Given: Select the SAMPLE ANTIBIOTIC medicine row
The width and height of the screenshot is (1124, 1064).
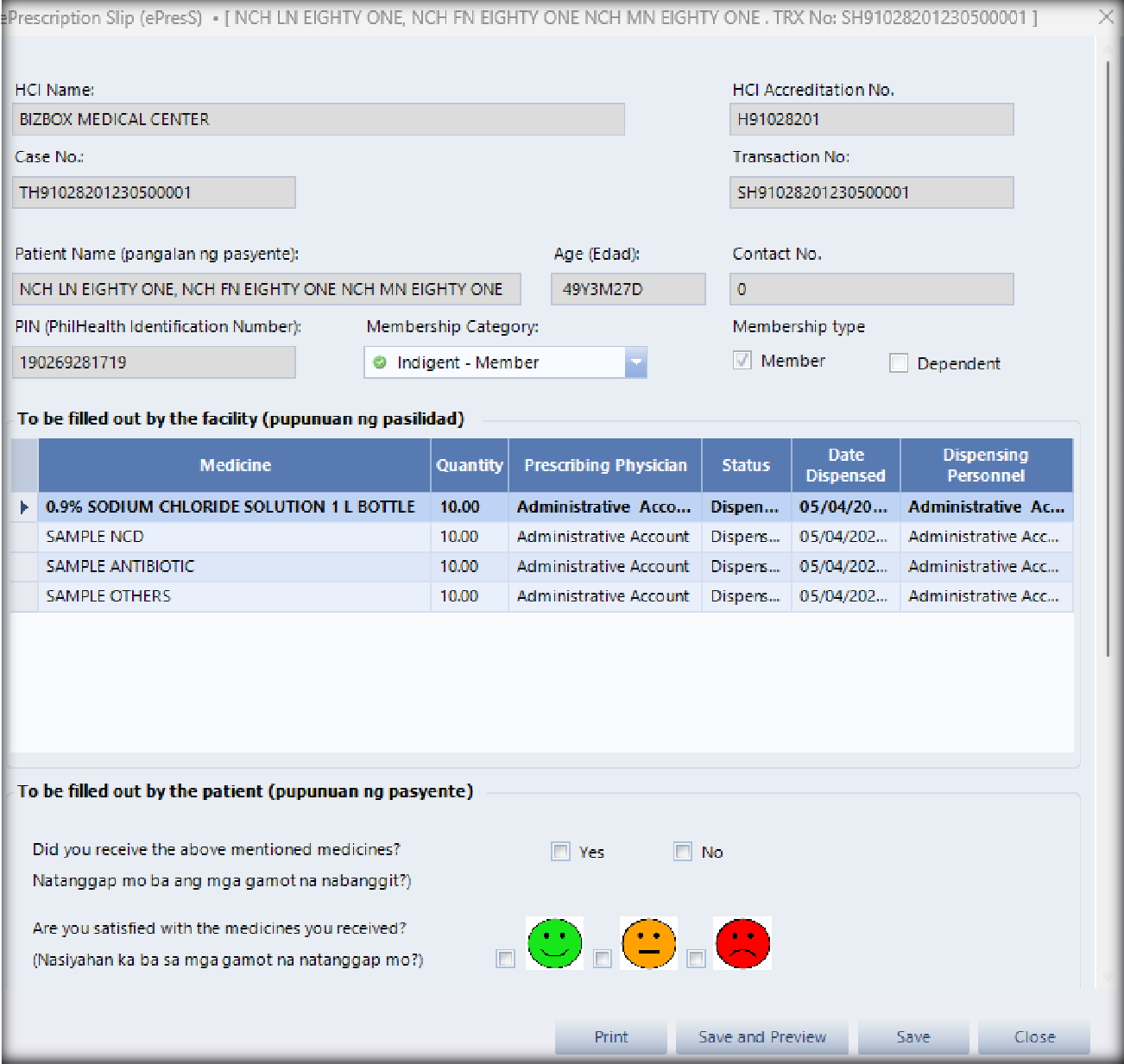Looking at the screenshot, I should [x=121, y=566].
